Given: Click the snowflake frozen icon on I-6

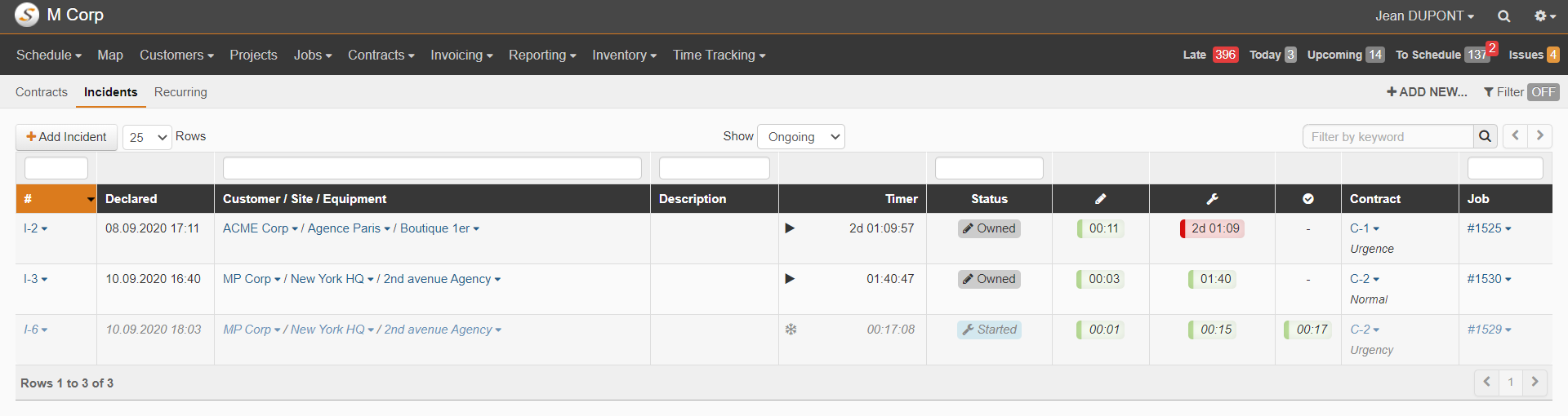Looking at the screenshot, I should point(791,330).
